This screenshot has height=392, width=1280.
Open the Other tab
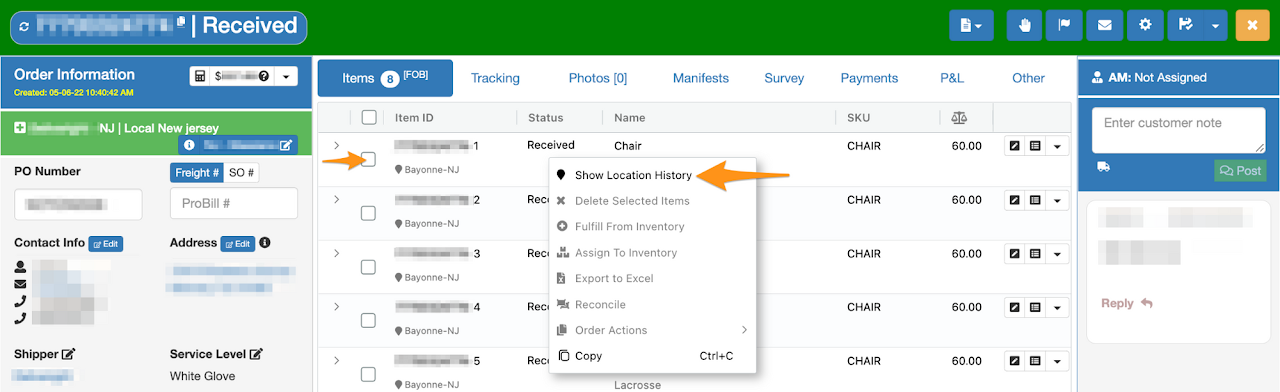[1028, 78]
